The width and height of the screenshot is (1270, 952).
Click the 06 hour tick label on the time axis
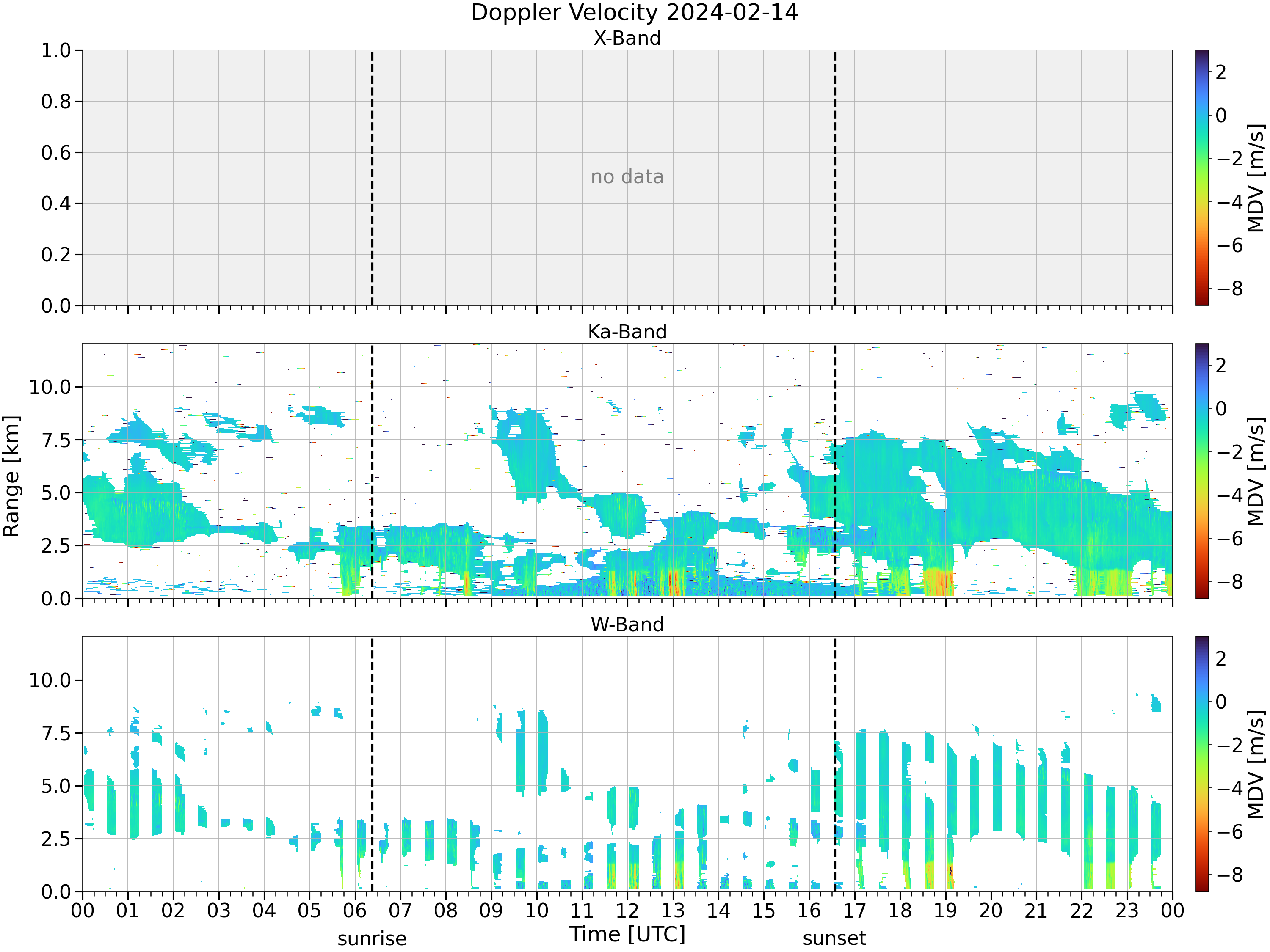tap(355, 911)
